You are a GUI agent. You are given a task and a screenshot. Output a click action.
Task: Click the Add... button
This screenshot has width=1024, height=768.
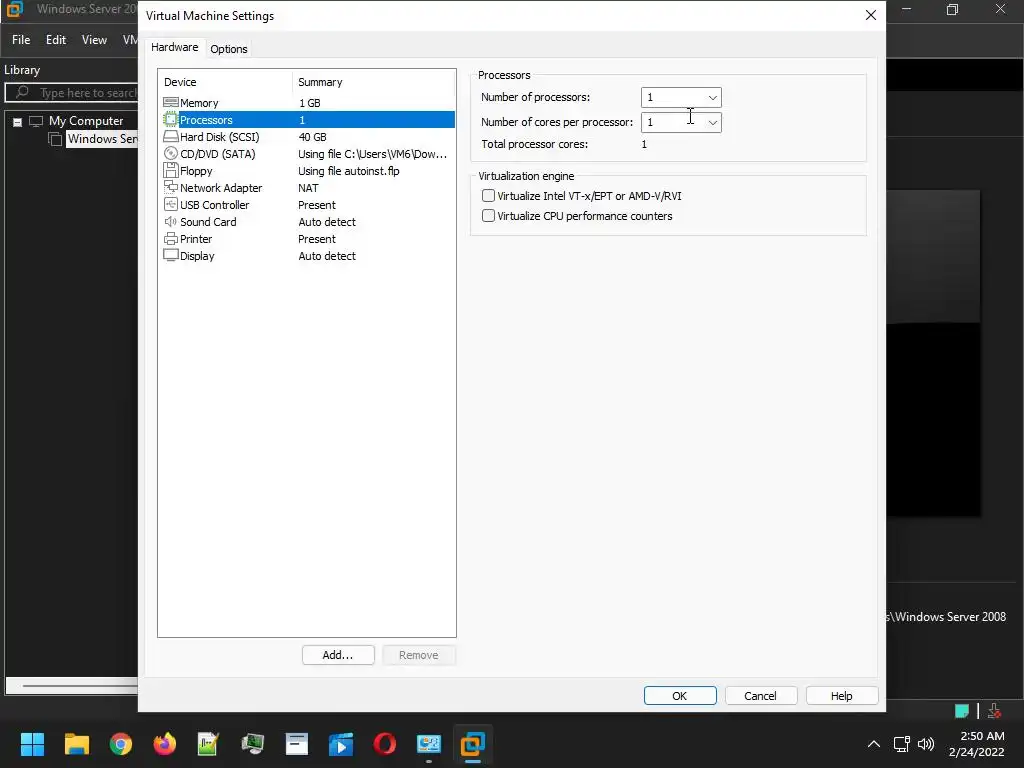pyautogui.click(x=338, y=655)
